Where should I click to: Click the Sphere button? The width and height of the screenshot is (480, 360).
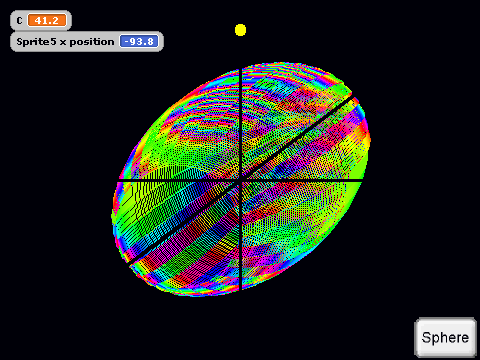tap(445, 337)
